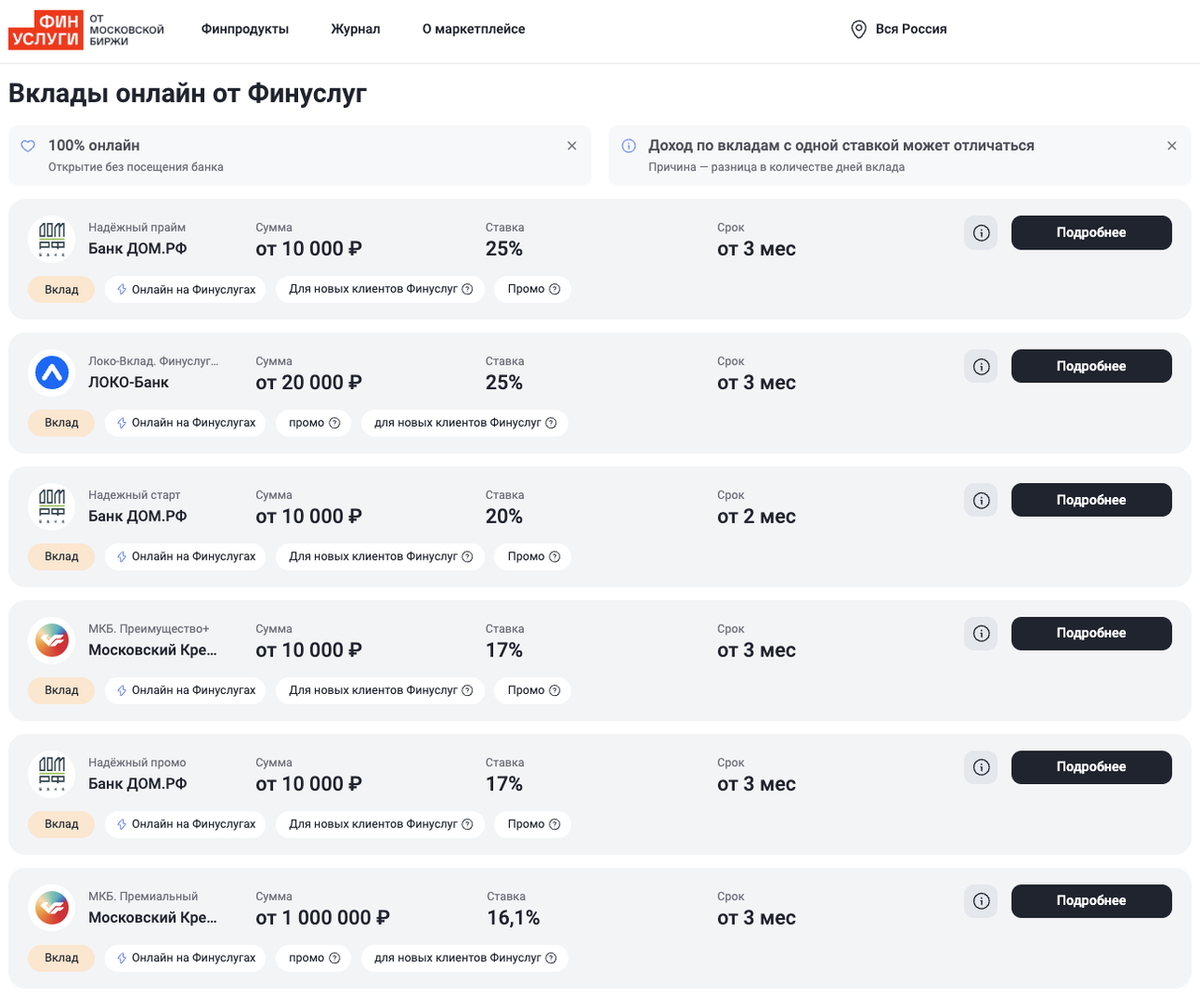Show info for Надежный старт deposit
The width and height of the screenshot is (1200, 996).
[981, 500]
